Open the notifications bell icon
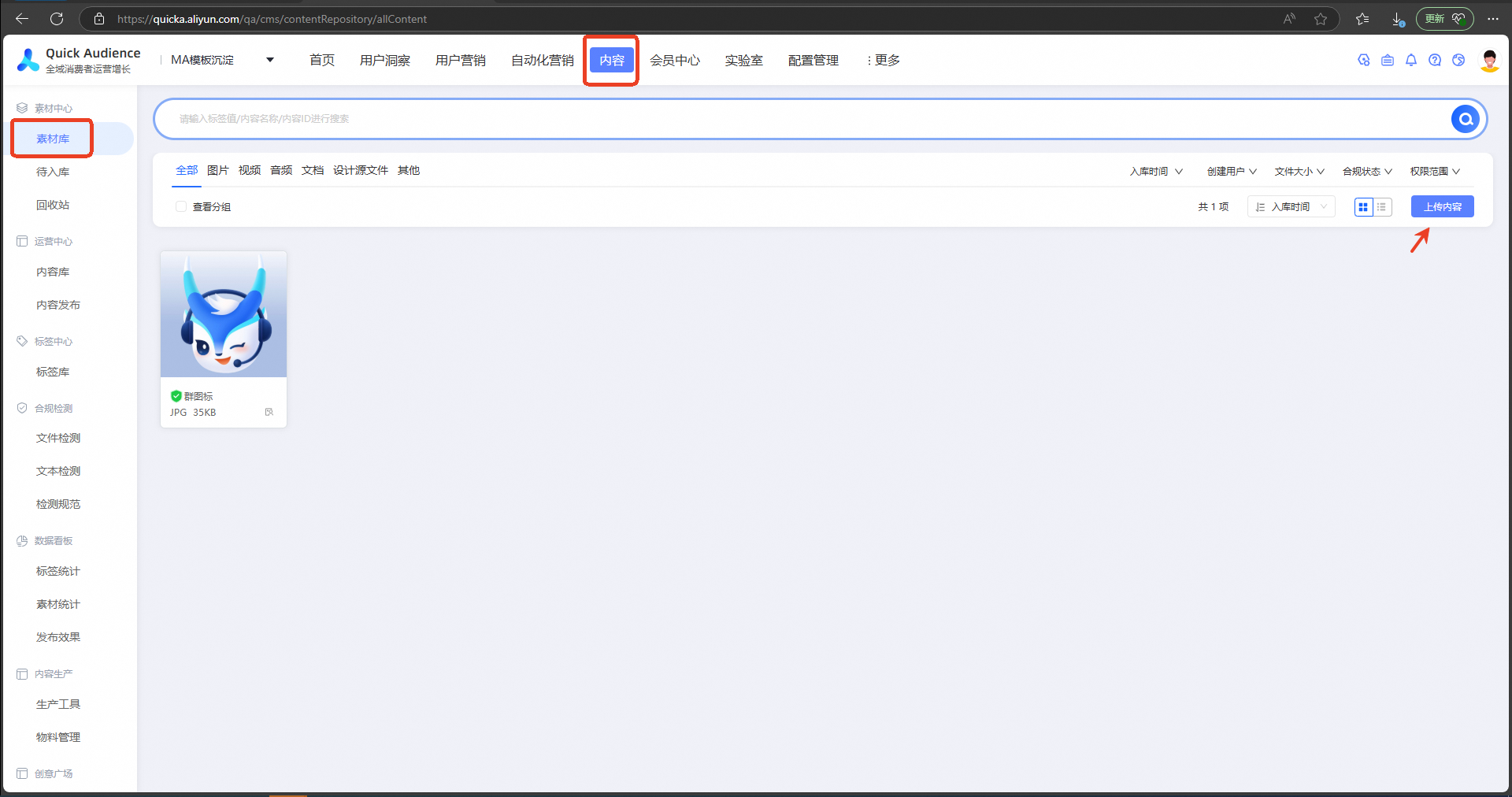 (1411, 60)
